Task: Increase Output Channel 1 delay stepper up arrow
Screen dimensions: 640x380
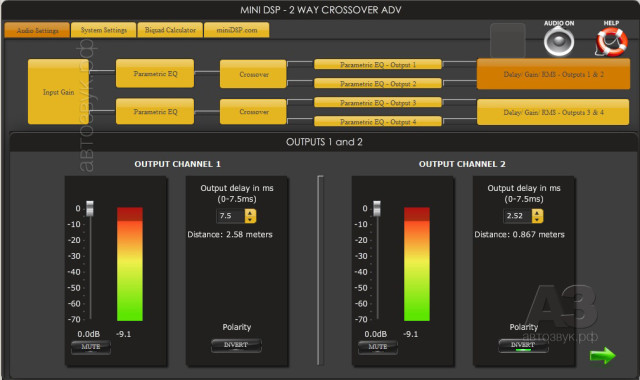Action: tap(250, 213)
